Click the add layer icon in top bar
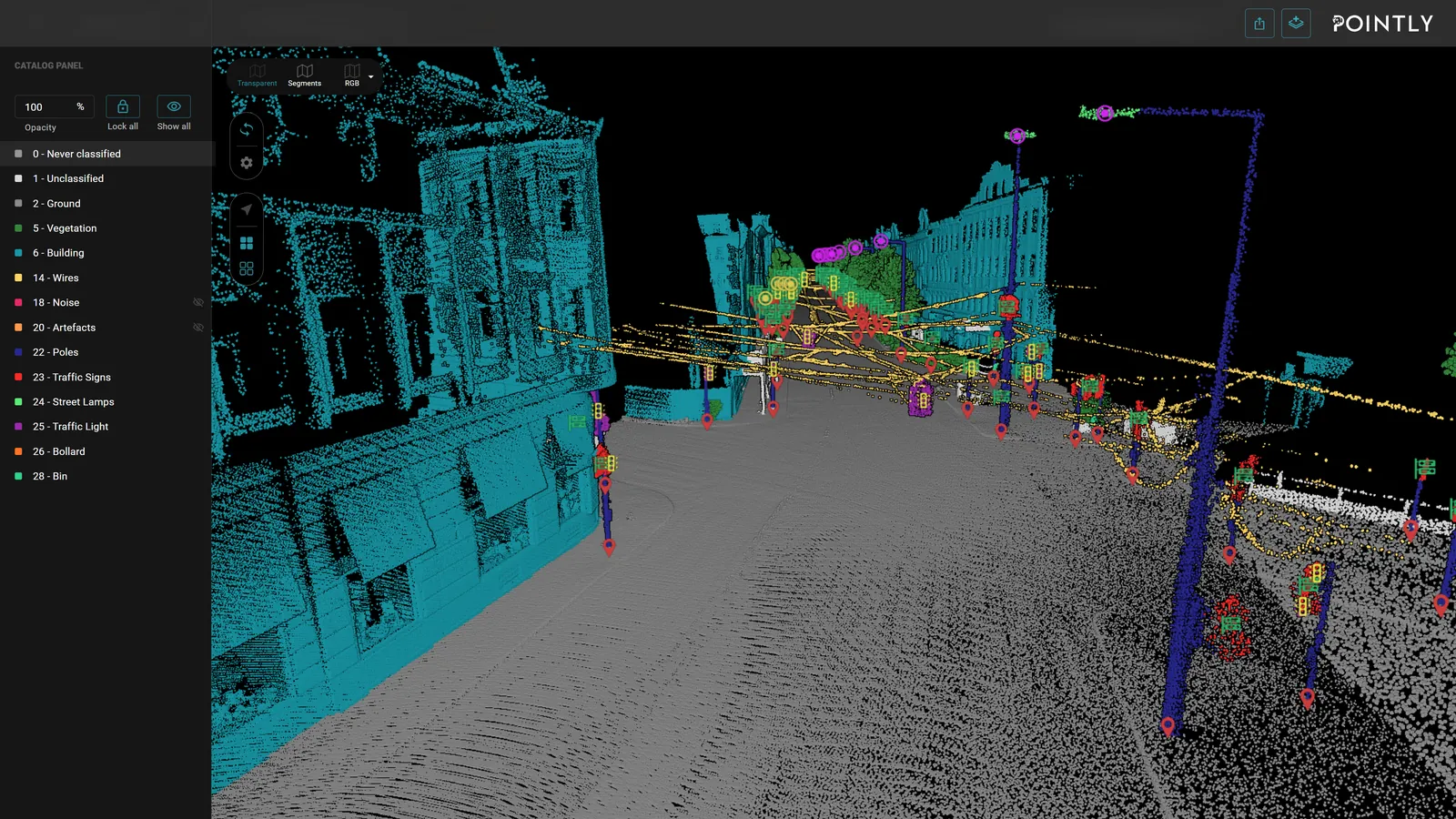The width and height of the screenshot is (1456, 819). pos(1296,24)
